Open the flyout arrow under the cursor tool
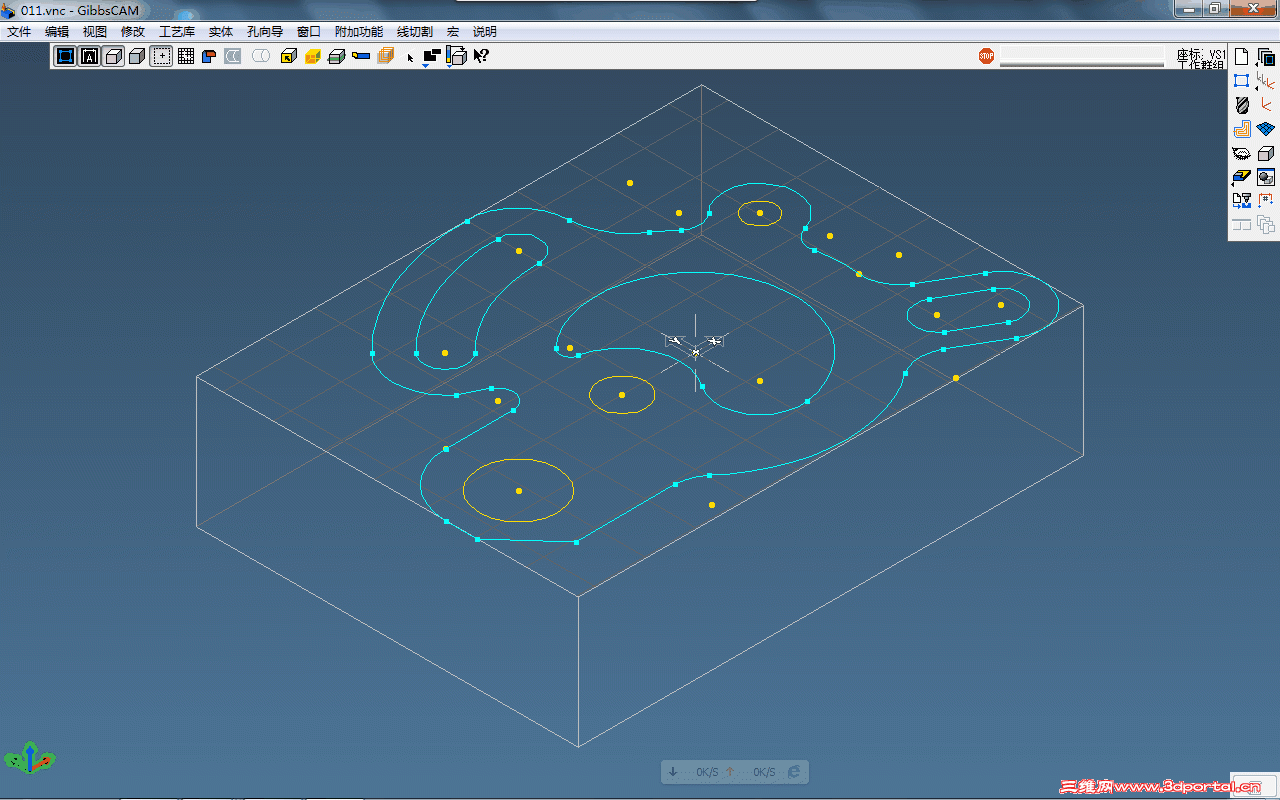The height and width of the screenshot is (800, 1280). [427, 67]
